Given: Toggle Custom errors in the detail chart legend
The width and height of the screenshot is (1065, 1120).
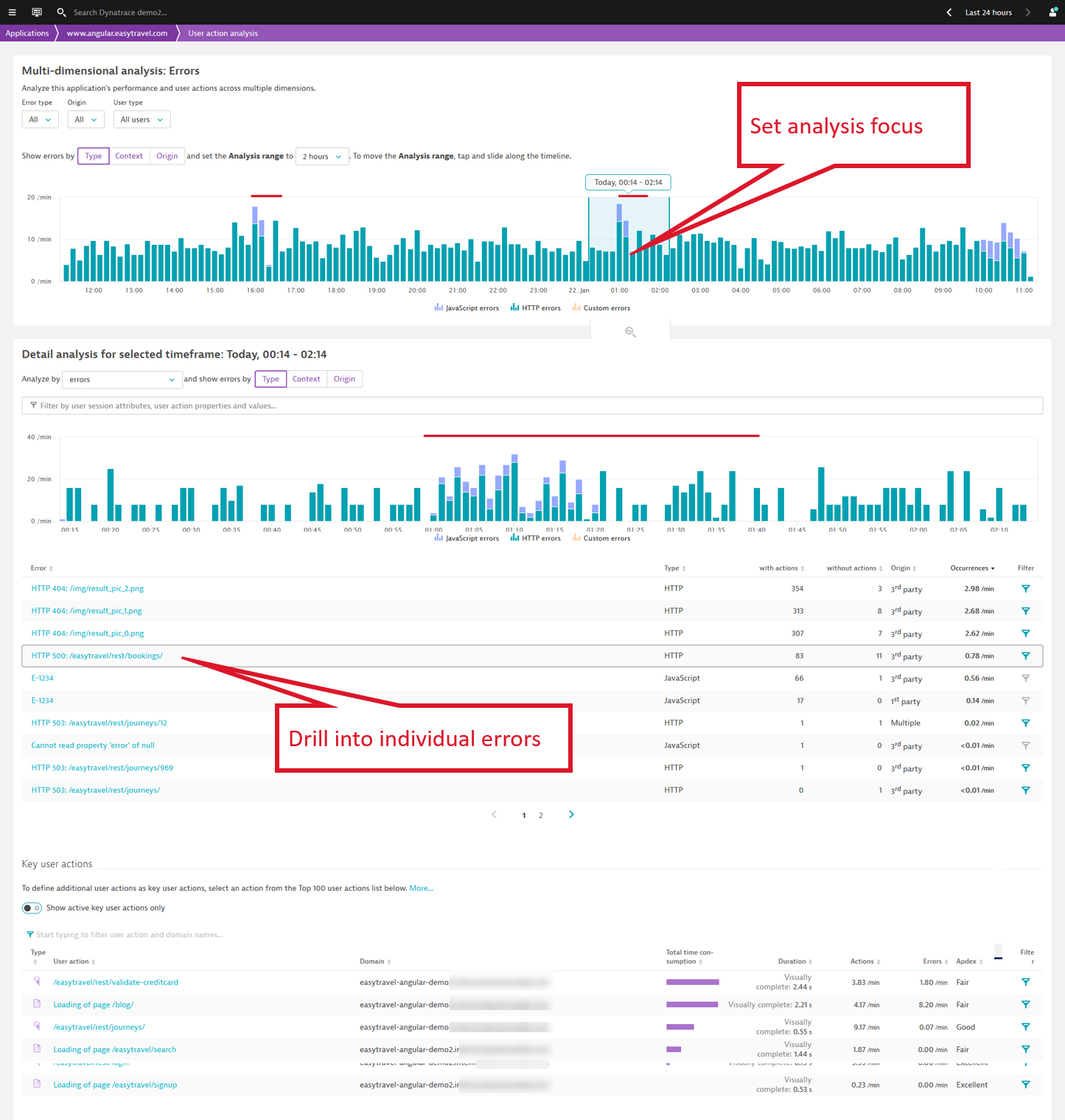Looking at the screenshot, I should pyautogui.click(x=601, y=538).
